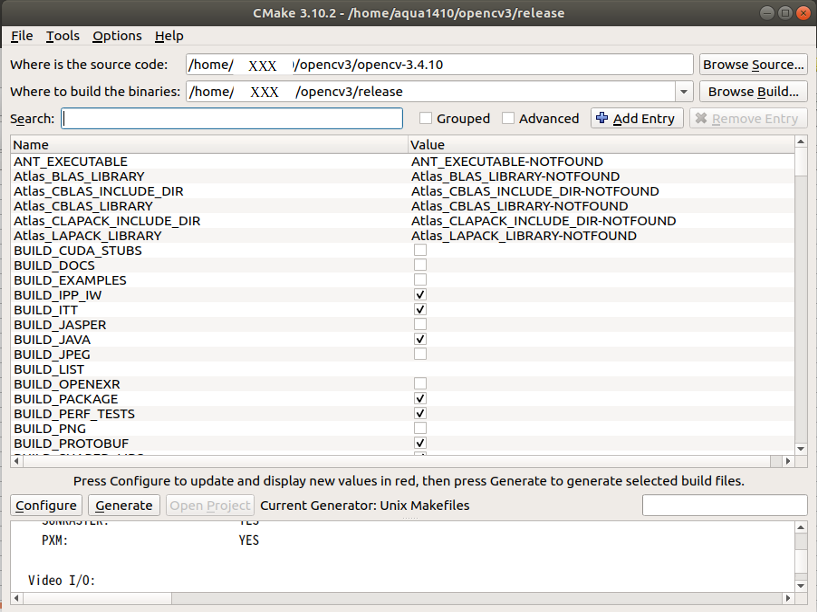Image resolution: width=817 pixels, height=612 pixels.
Task: Click the output log scroll-left arrow
Action: 17,598
